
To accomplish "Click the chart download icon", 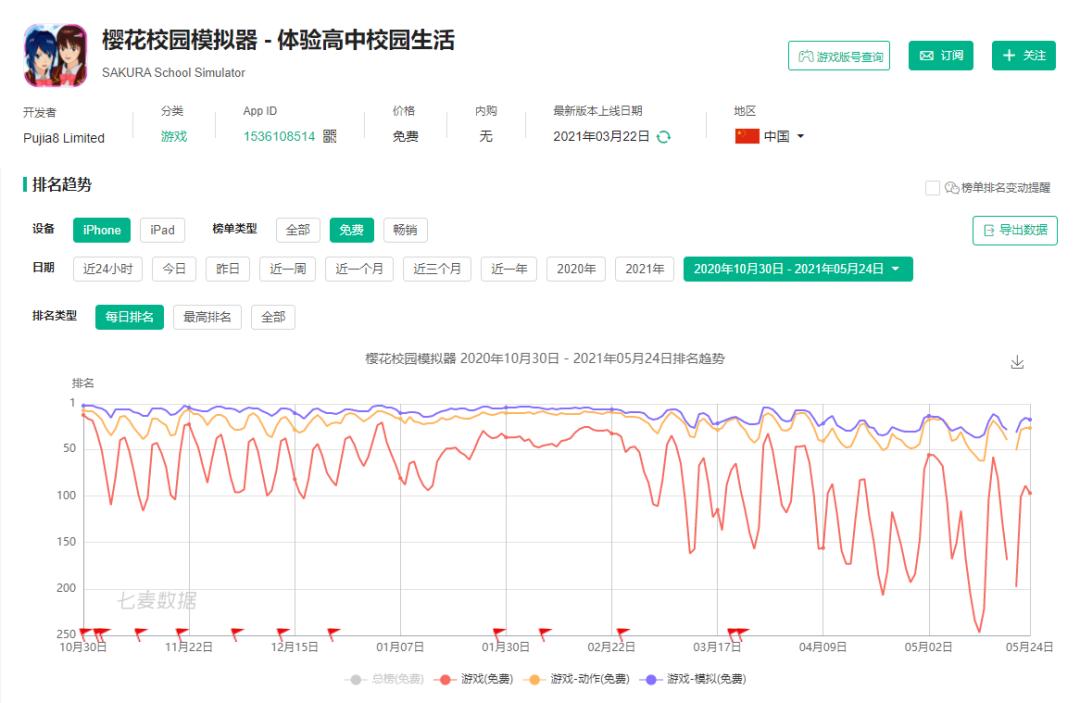I will click(x=1017, y=362).
